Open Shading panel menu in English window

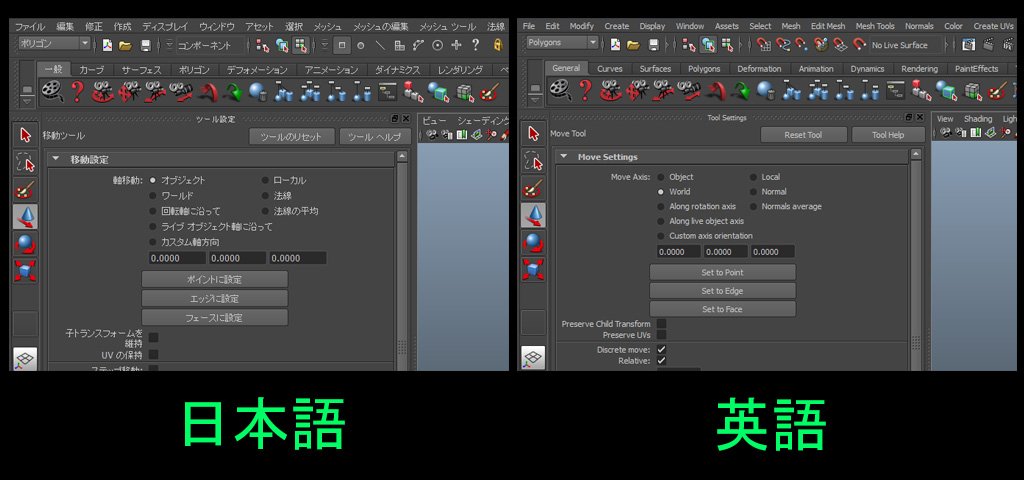pyautogui.click(x=978, y=119)
